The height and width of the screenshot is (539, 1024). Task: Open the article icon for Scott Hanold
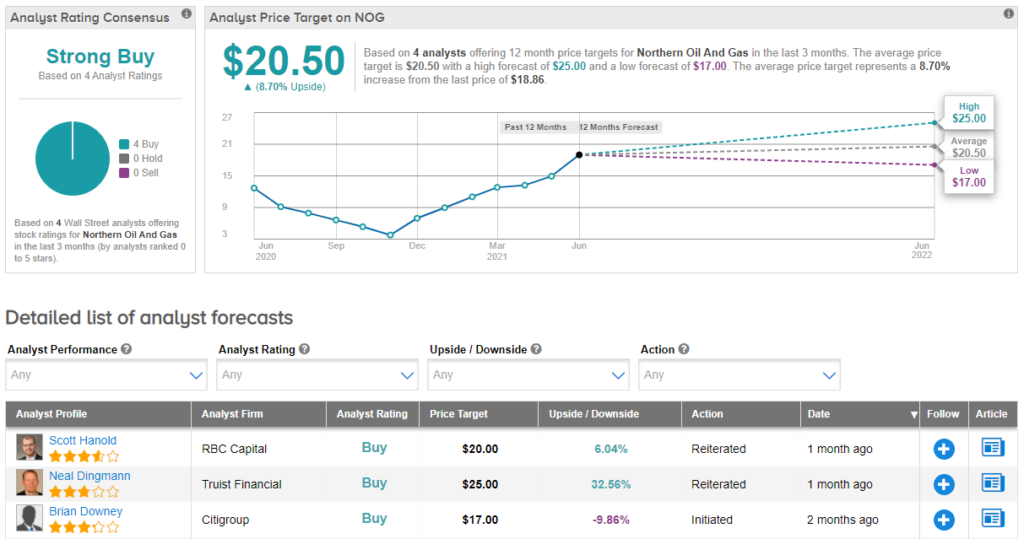click(992, 448)
